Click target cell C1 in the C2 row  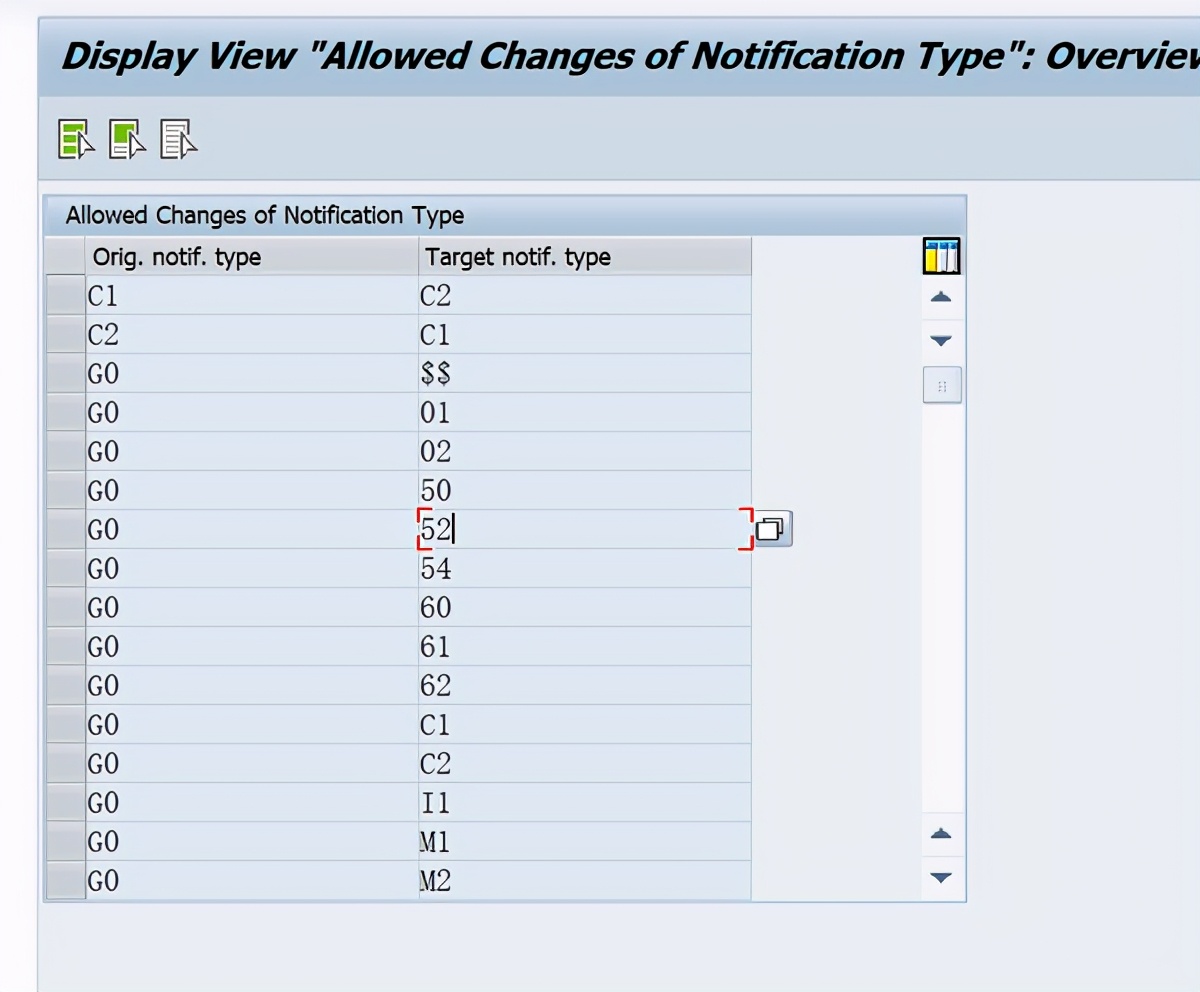coord(585,335)
